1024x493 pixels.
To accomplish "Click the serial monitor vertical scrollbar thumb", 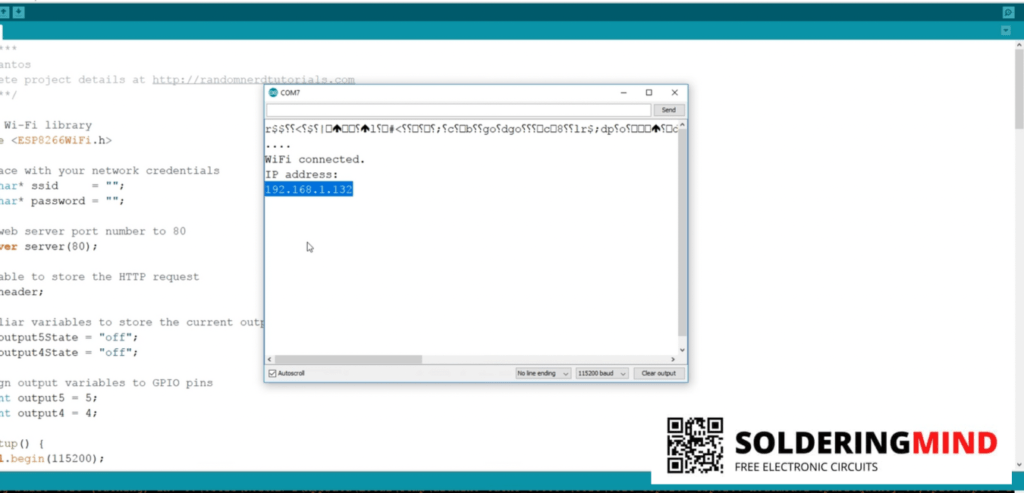I will tap(682, 232).
